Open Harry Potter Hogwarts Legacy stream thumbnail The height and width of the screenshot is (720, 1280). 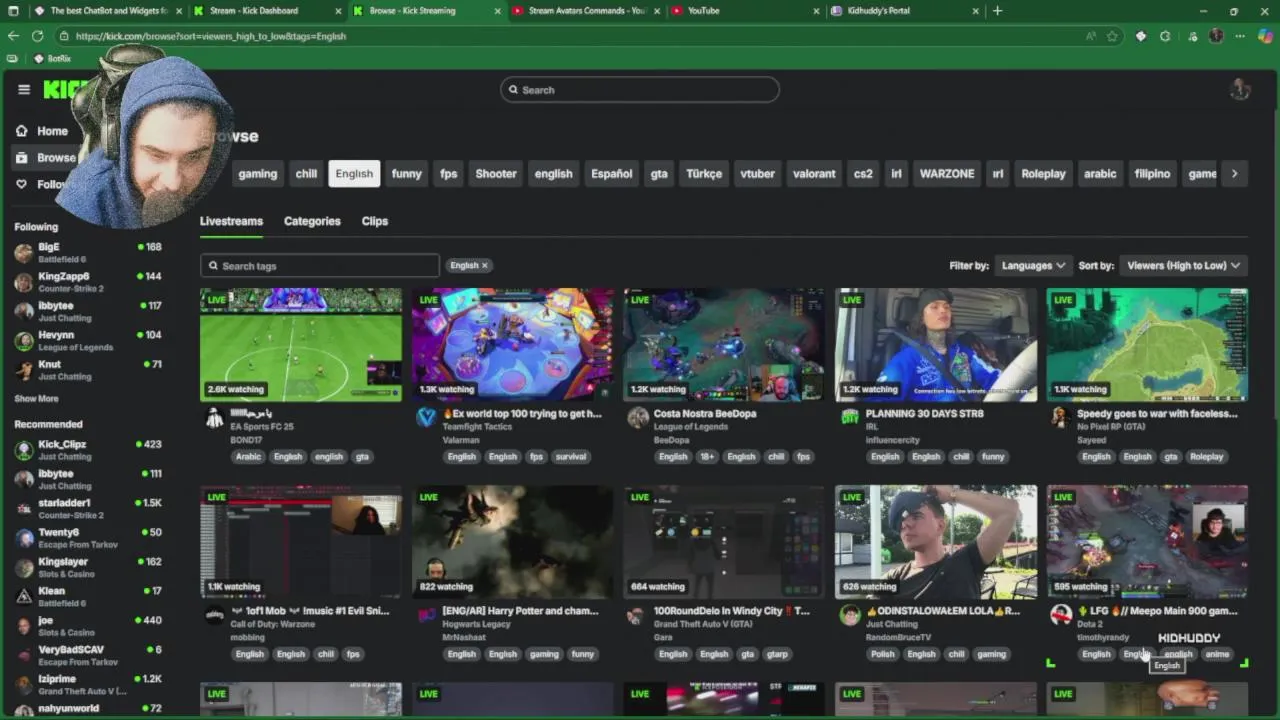pos(513,542)
